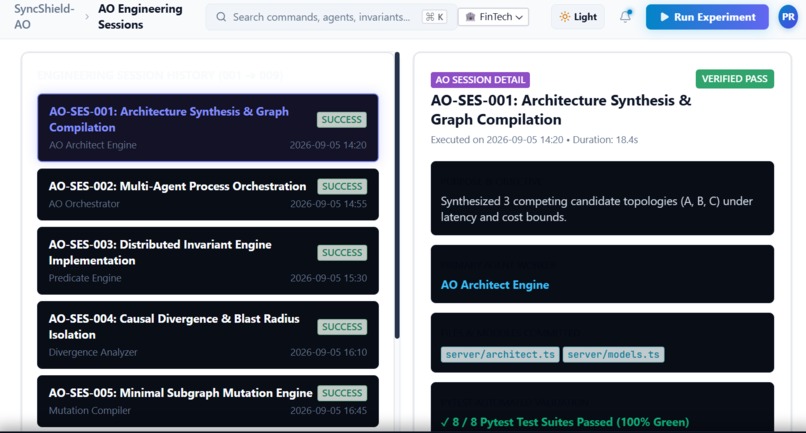Viewport: 806px width, 433px height.
Task: Click SUCCESS badge on AO-SES-005
Action: click(x=342, y=393)
